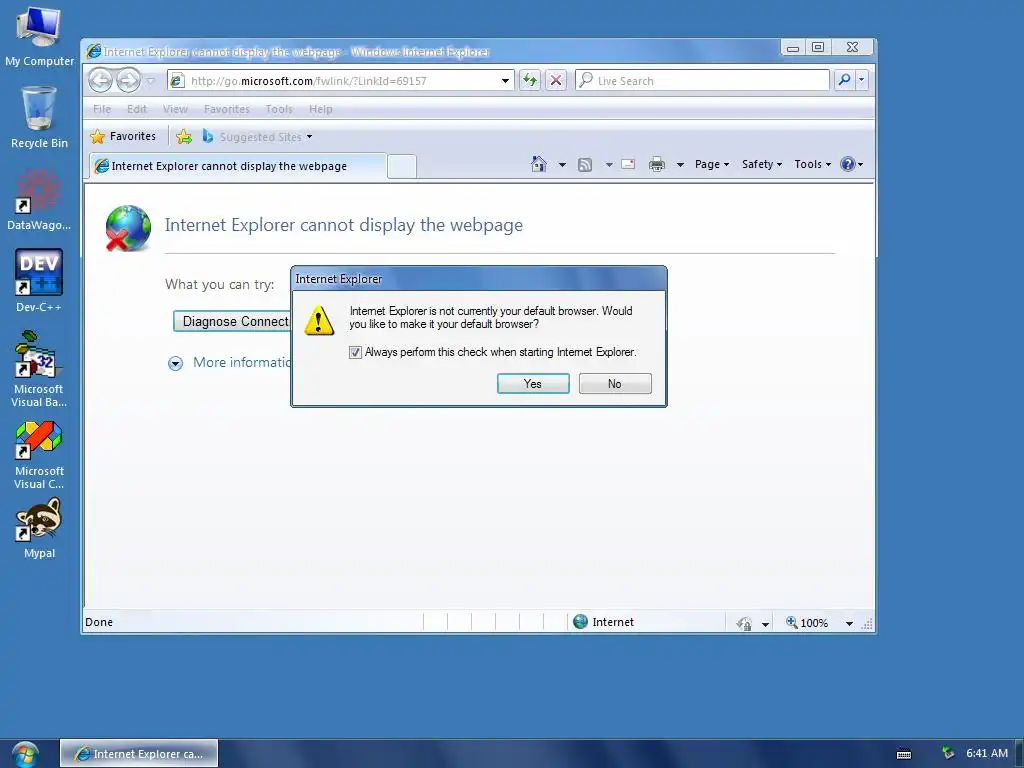Screen dimensions: 1024x768
Task: Click the Internet security zone indicator
Action: 603,622
